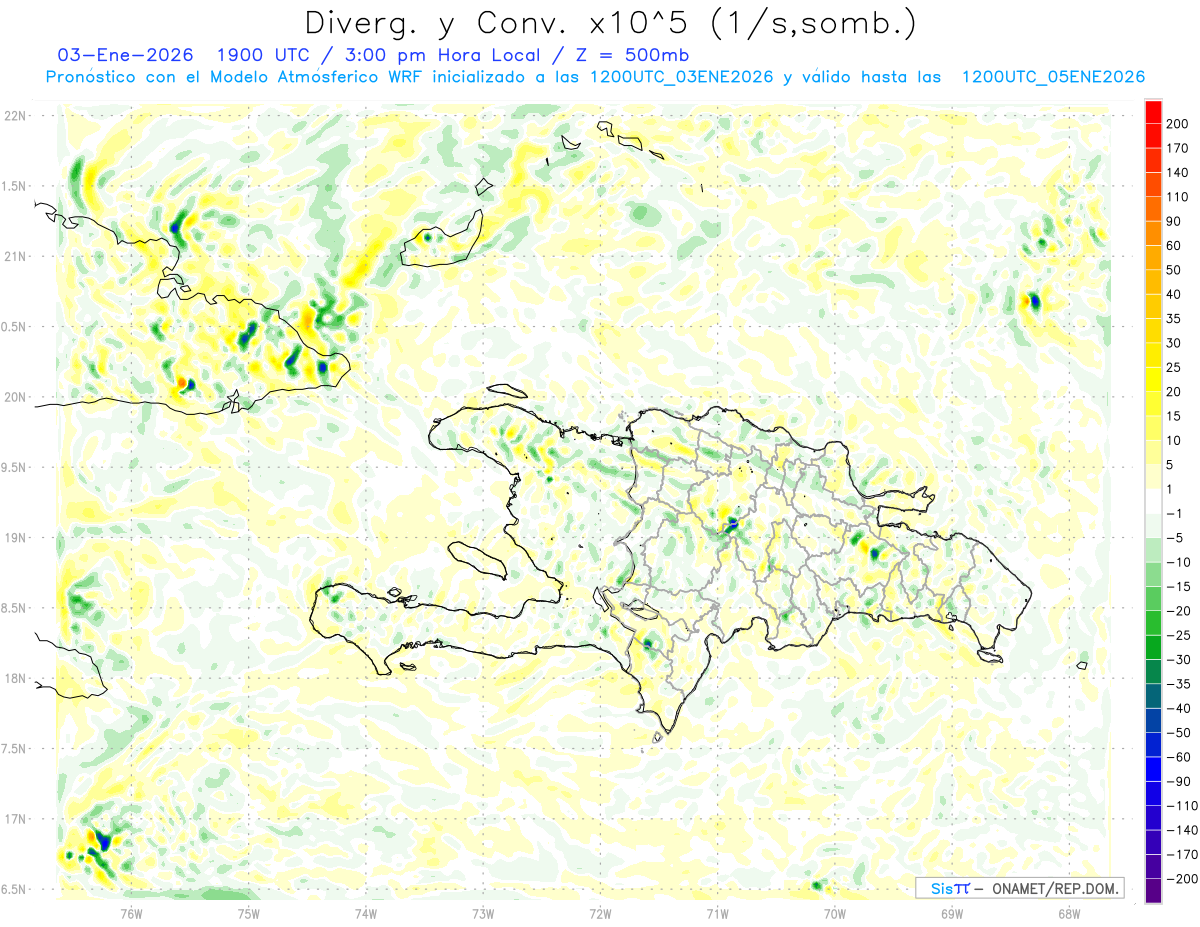The image size is (1200, 927).
Task: Click the positive "170" colorbar label
Action: [1177, 148]
